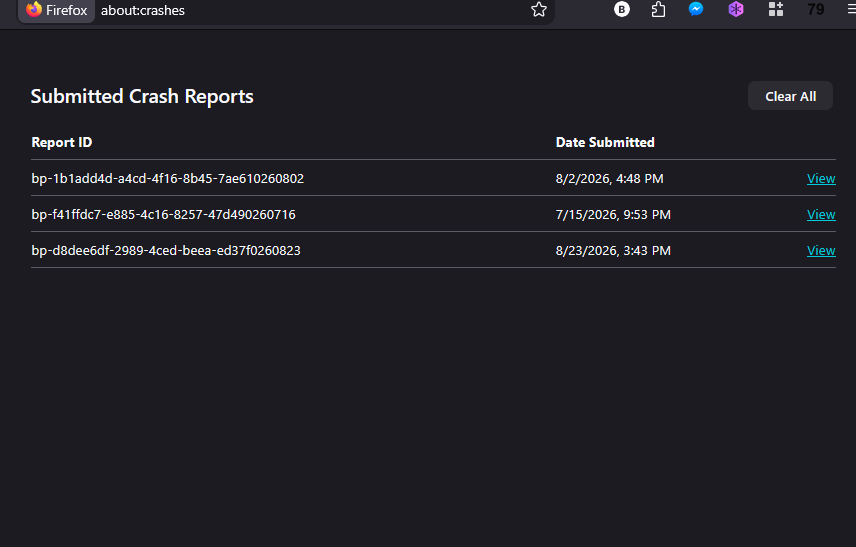
Task: Click the Firefox label in the address bar
Action: [67, 10]
